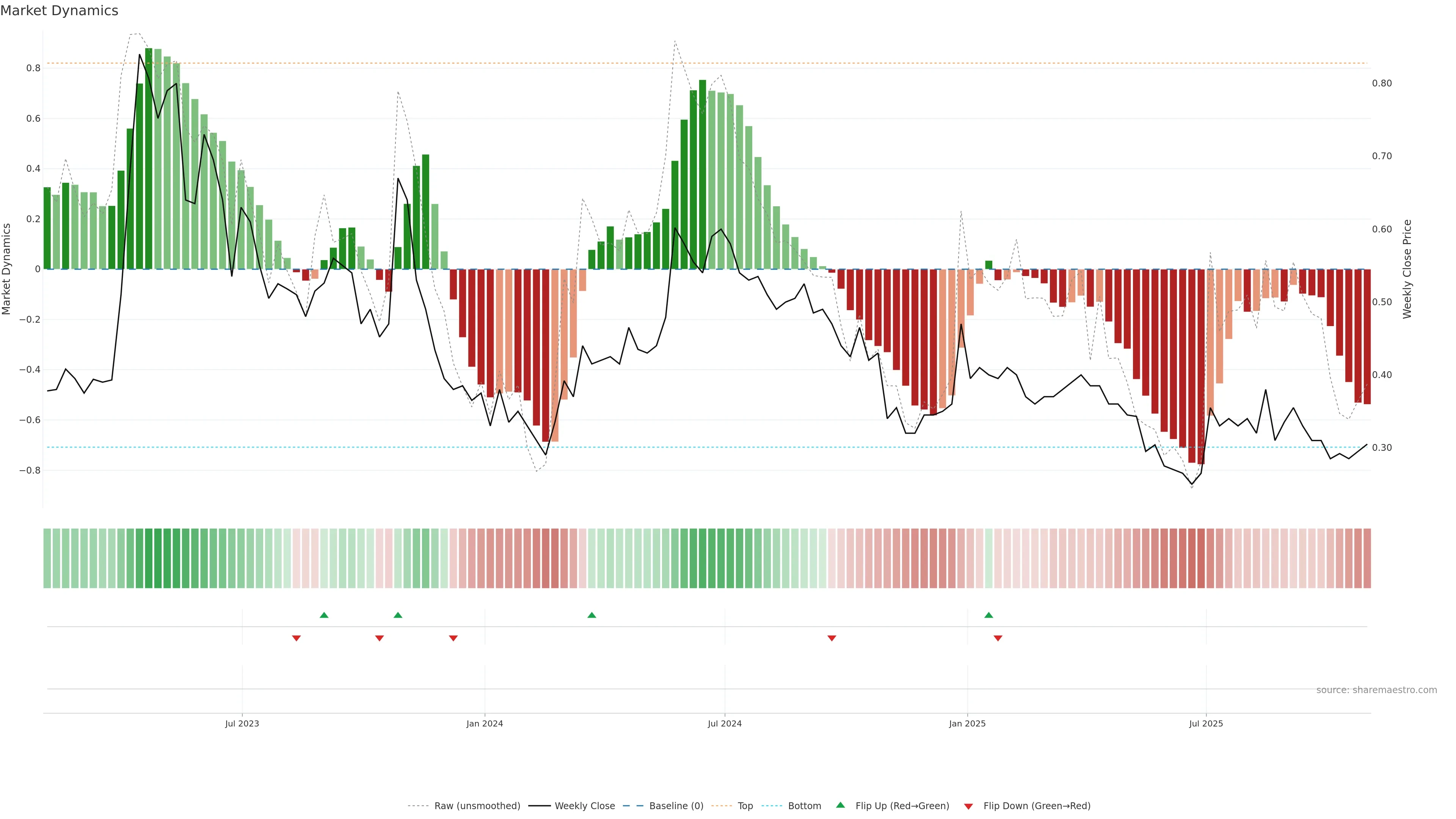The height and width of the screenshot is (819, 1456).
Task: Toggle the Bottom threshold legend entry
Action: click(804, 806)
